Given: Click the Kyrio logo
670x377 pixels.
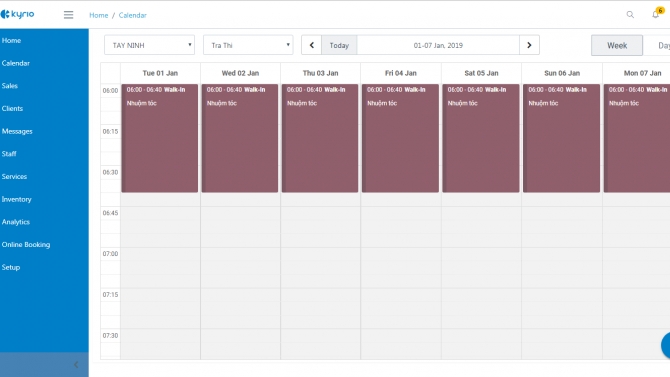Looking at the screenshot, I should [18, 14].
